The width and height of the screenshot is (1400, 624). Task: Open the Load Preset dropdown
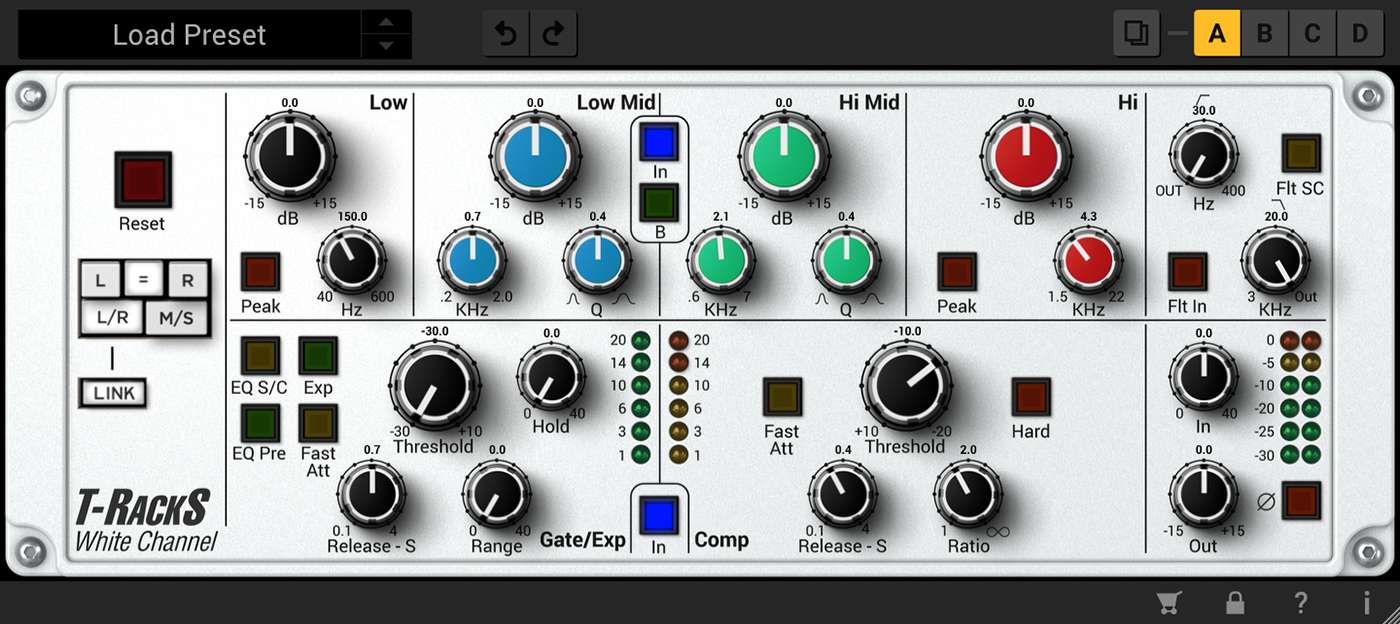[x=189, y=35]
